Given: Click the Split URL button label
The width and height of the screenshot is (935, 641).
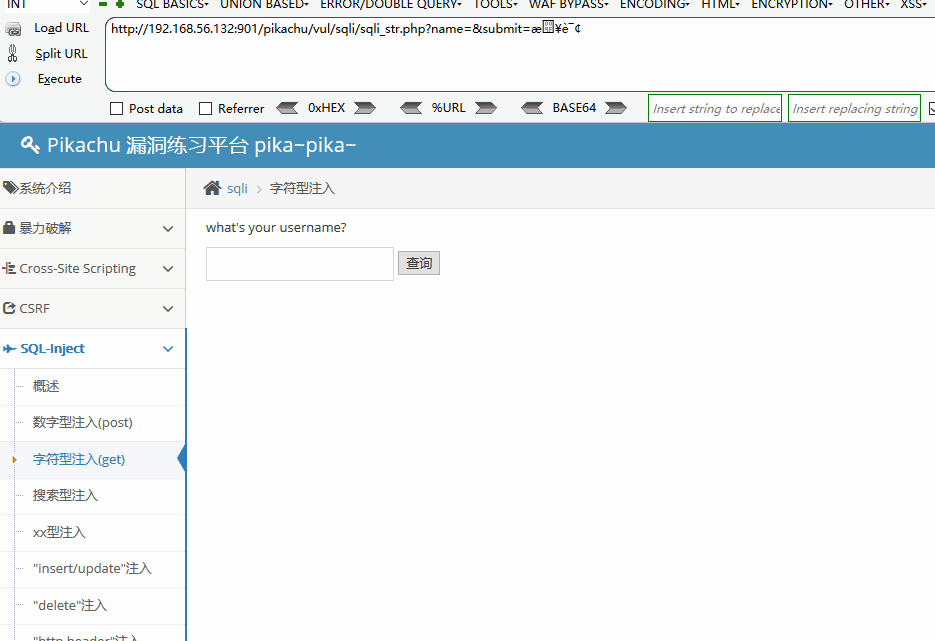Looking at the screenshot, I should pos(61,54).
